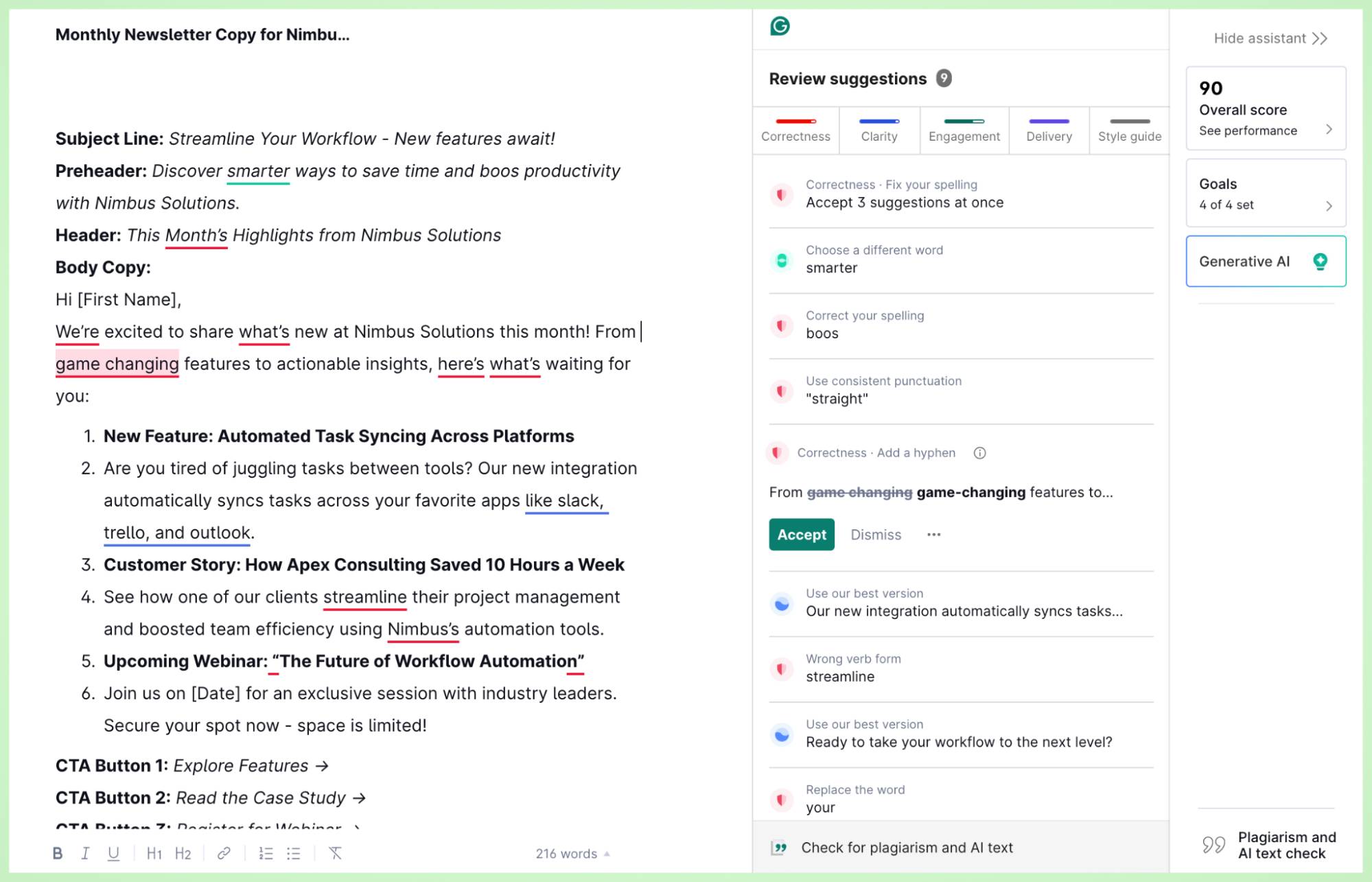
Task: Apply Italic formatting in editor toolbar
Action: coord(85,853)
